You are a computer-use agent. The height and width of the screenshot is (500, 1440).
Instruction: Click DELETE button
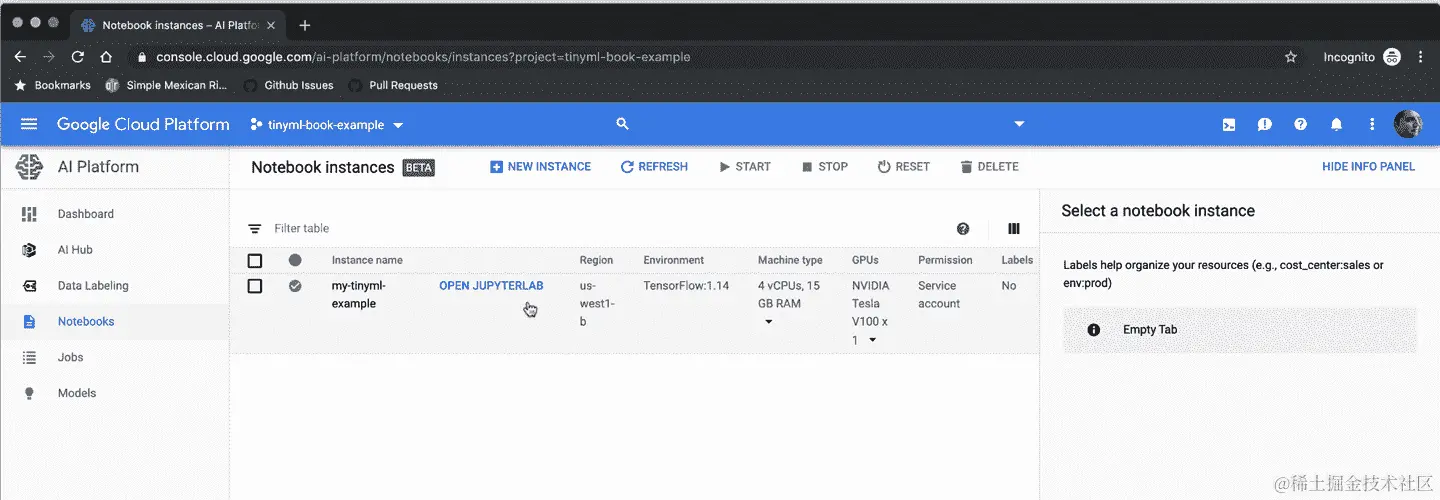coord(989,167)
